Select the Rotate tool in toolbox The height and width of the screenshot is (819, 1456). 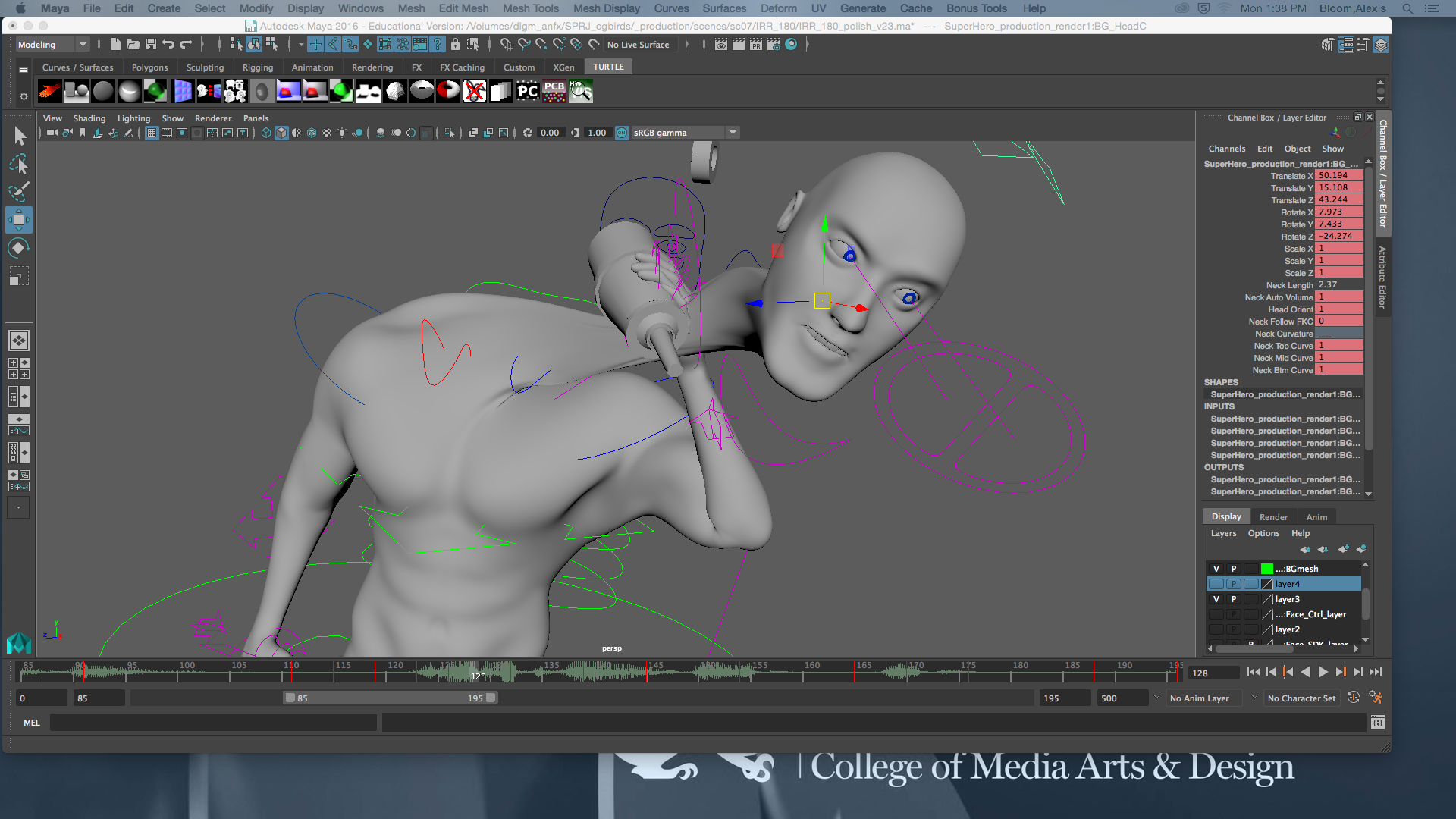tap(19, 248)
